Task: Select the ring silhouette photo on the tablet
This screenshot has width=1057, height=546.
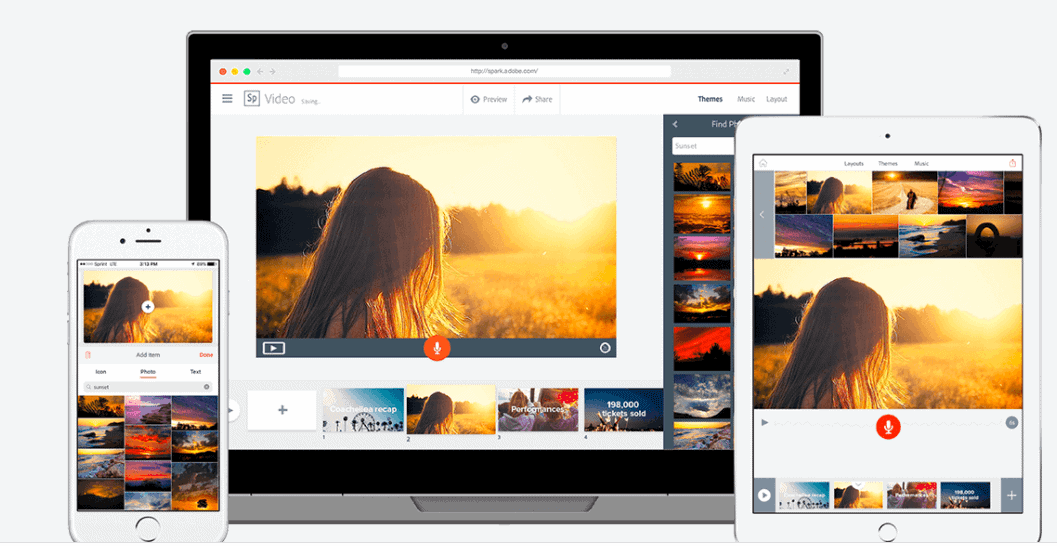Action: coord(994,236)
